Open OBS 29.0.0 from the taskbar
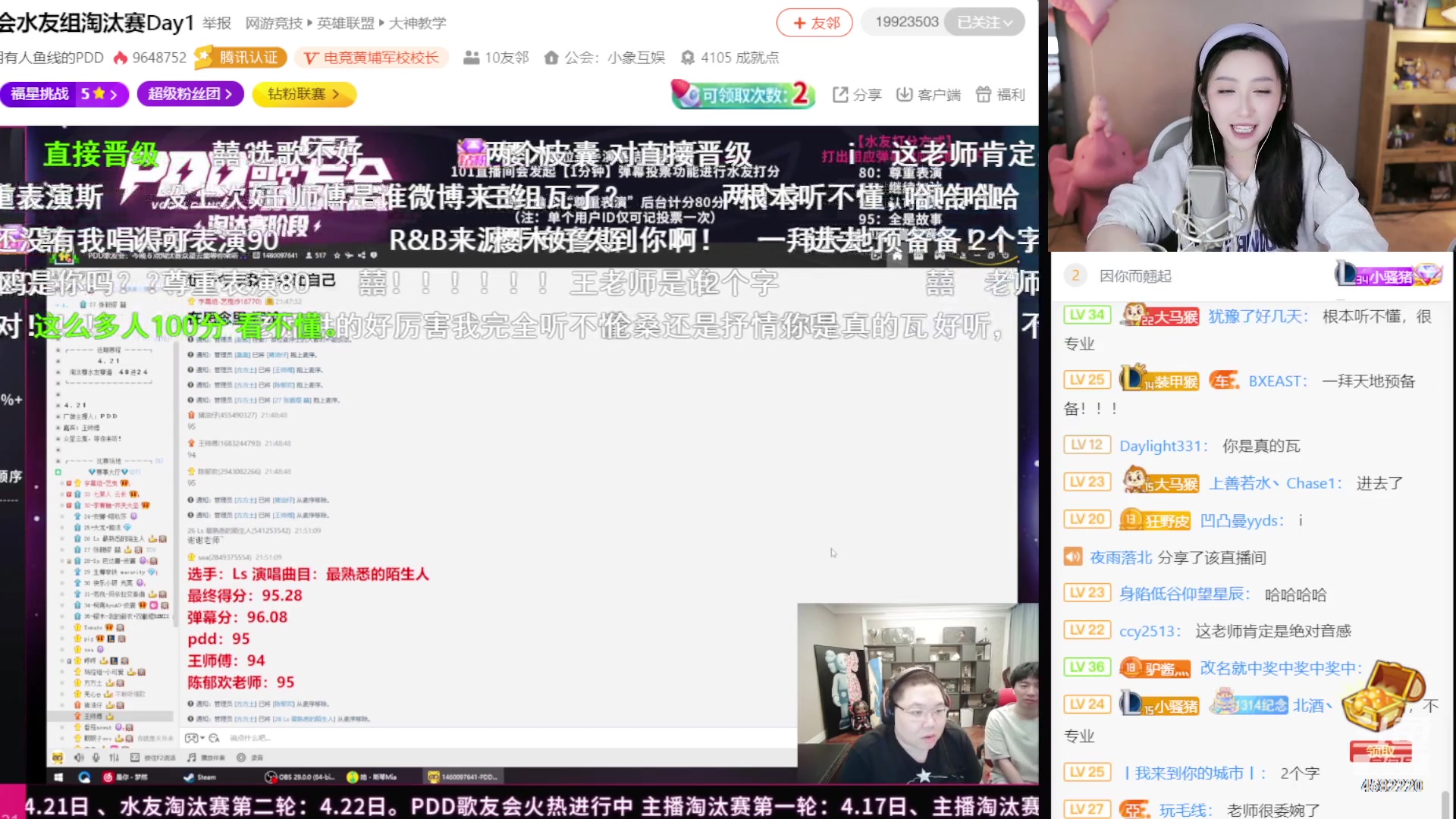 pyautogui.click(x=300, y=777)
